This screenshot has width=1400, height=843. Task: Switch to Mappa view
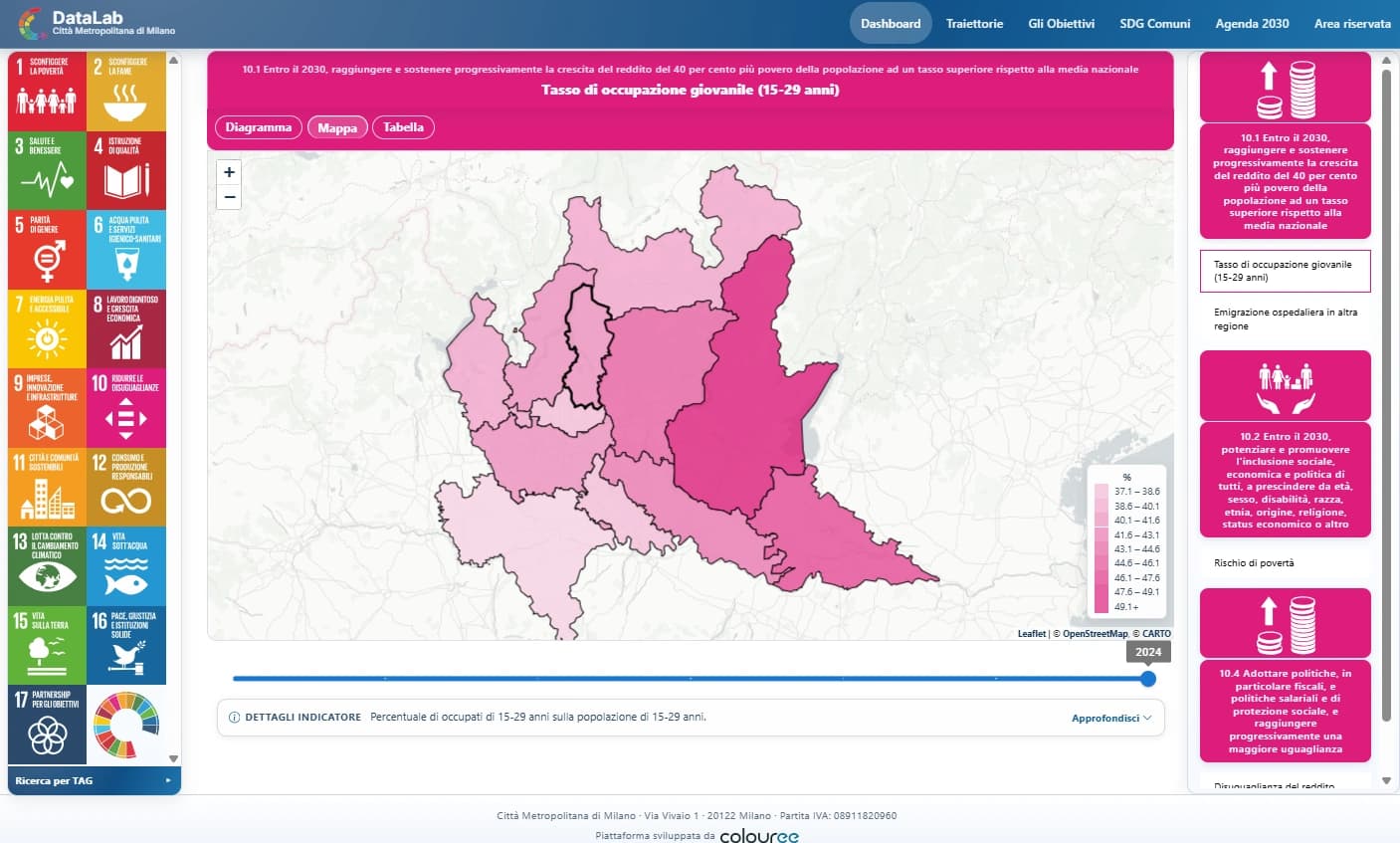coord(337,127)
